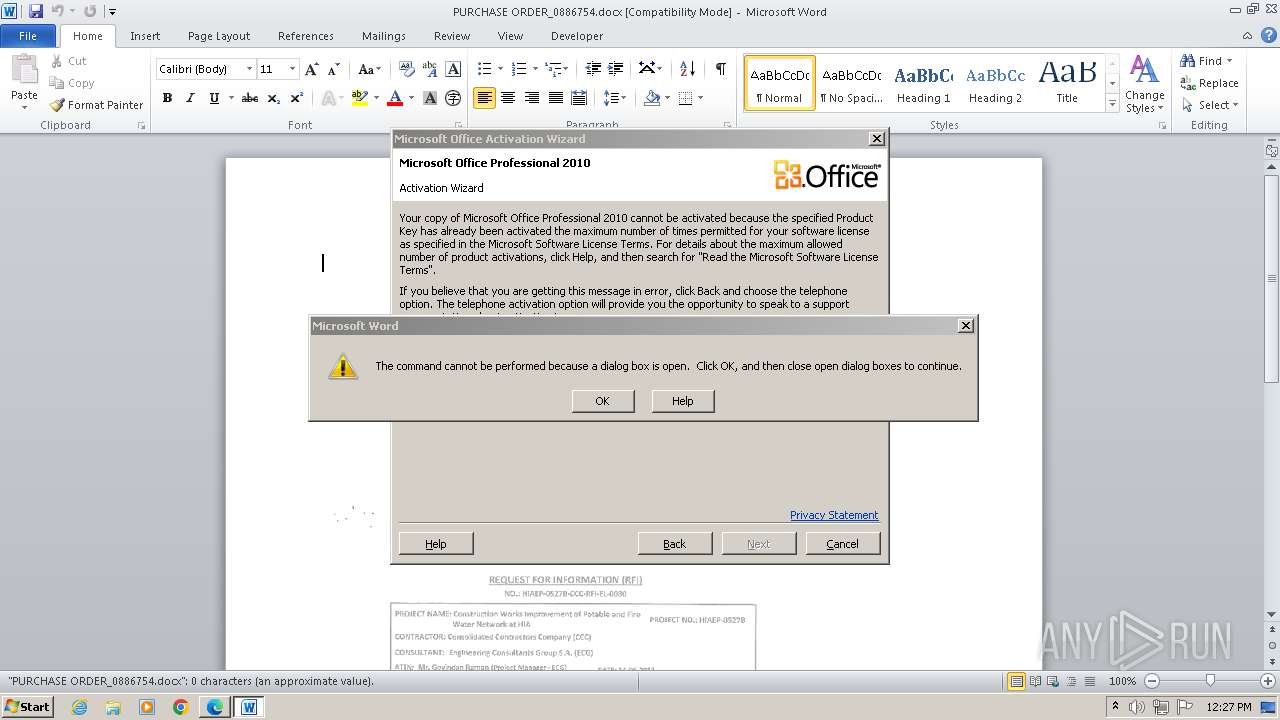Select the Numbering list icon
This screenshot has width=1280, height=720.
[x=519, y=69]
